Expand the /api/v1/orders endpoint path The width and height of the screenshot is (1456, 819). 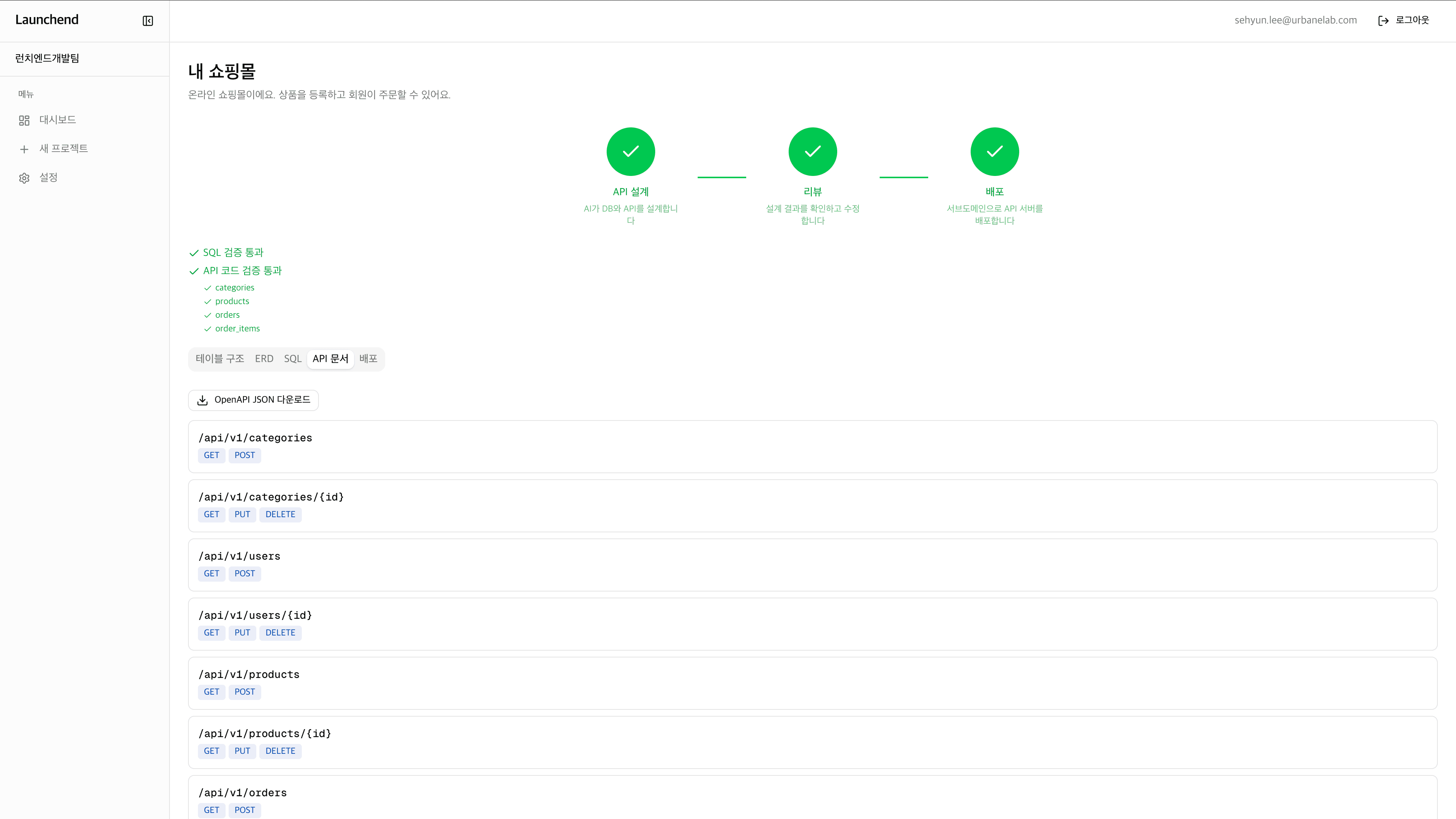pyautogui.click(x=243, y=793)
